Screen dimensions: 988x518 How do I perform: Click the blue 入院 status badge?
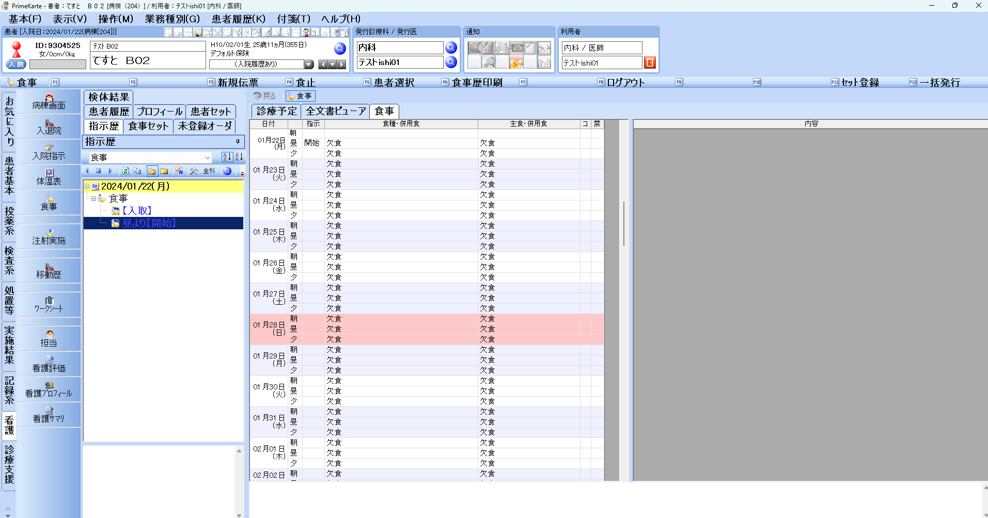tap(15, 64)
